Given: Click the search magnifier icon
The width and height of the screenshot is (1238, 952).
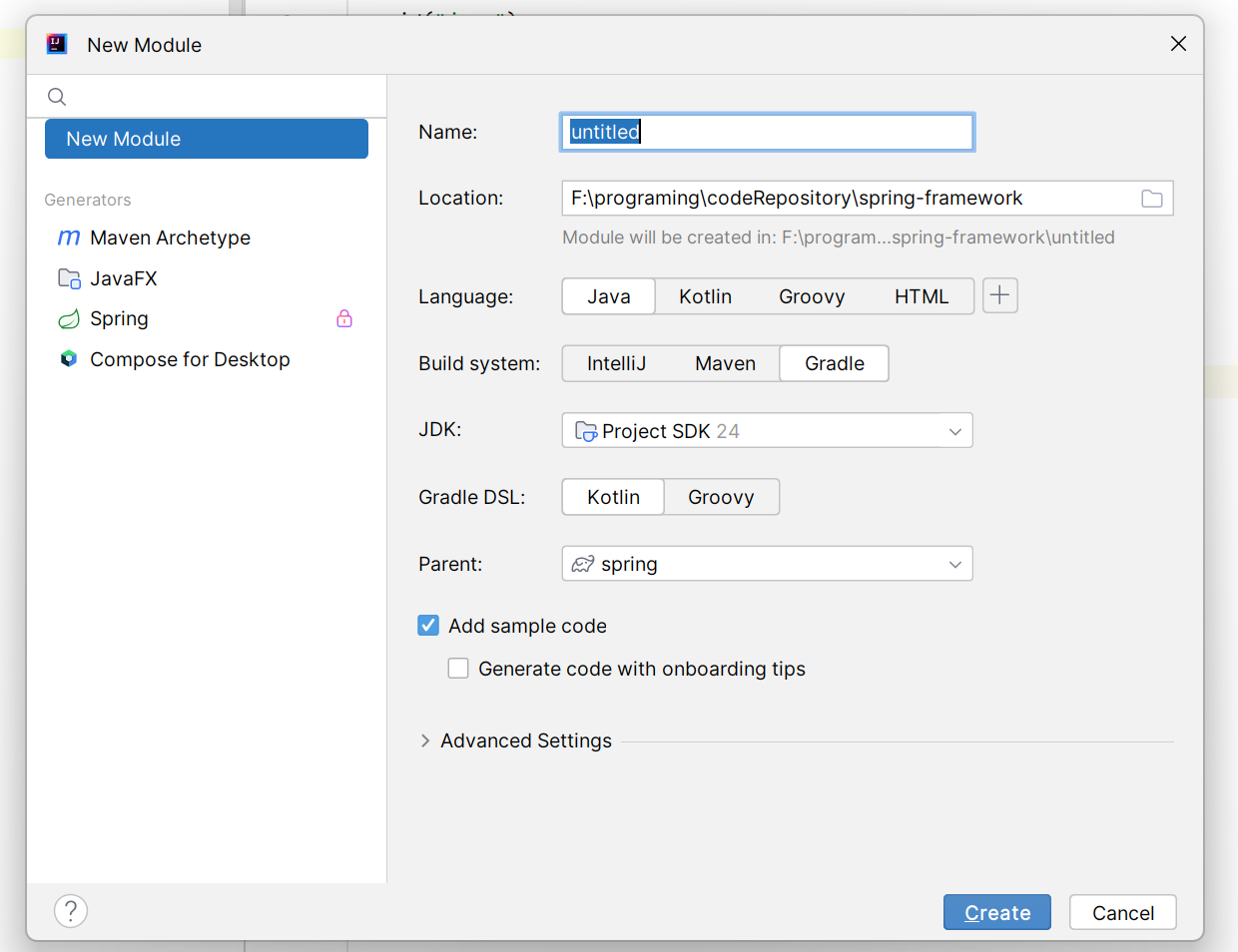Looking at the screenshot, I should pyautogui.click(x=57, y=97).
